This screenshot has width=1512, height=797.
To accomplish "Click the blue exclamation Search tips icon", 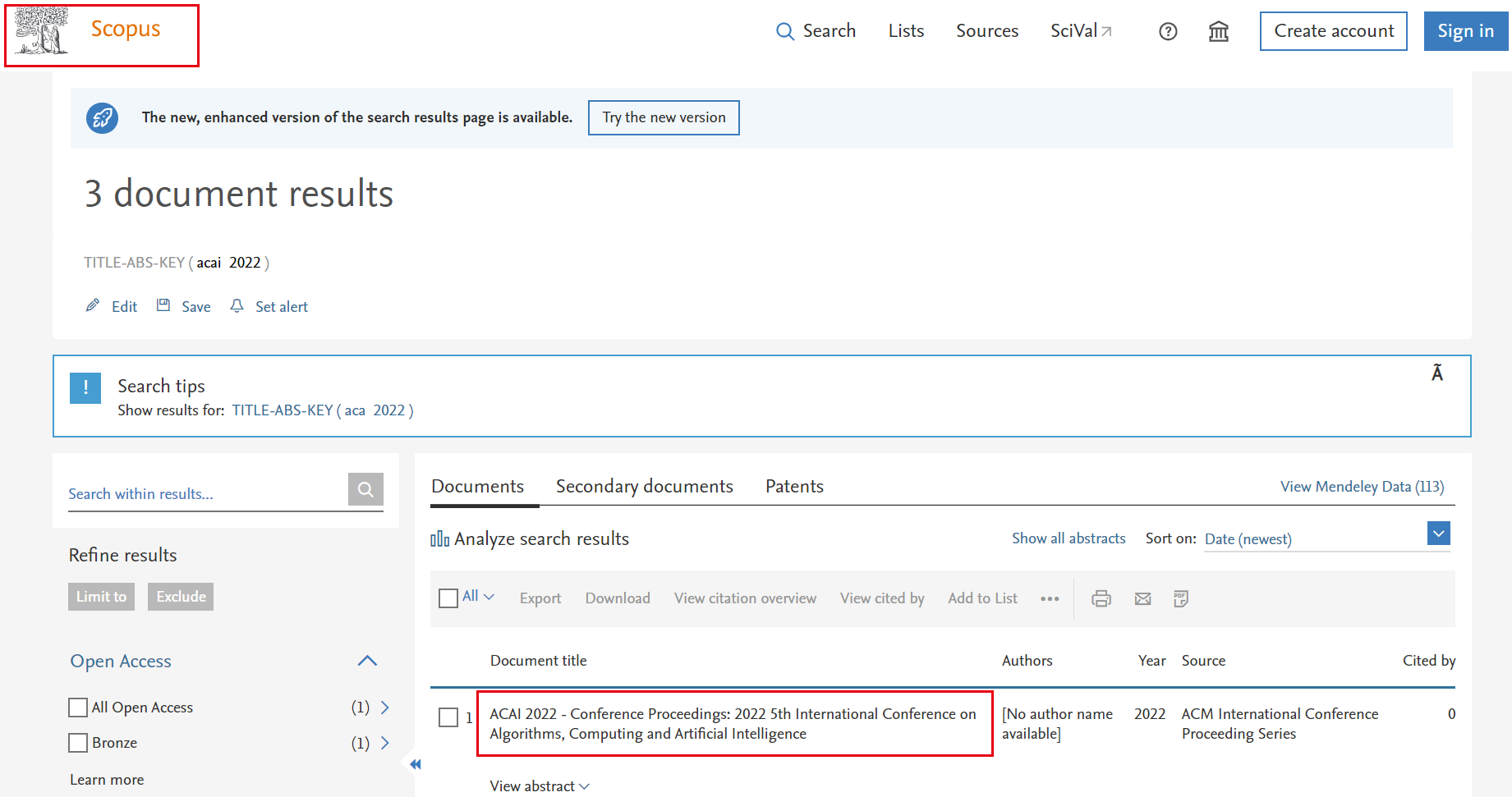I will (85, 387).
